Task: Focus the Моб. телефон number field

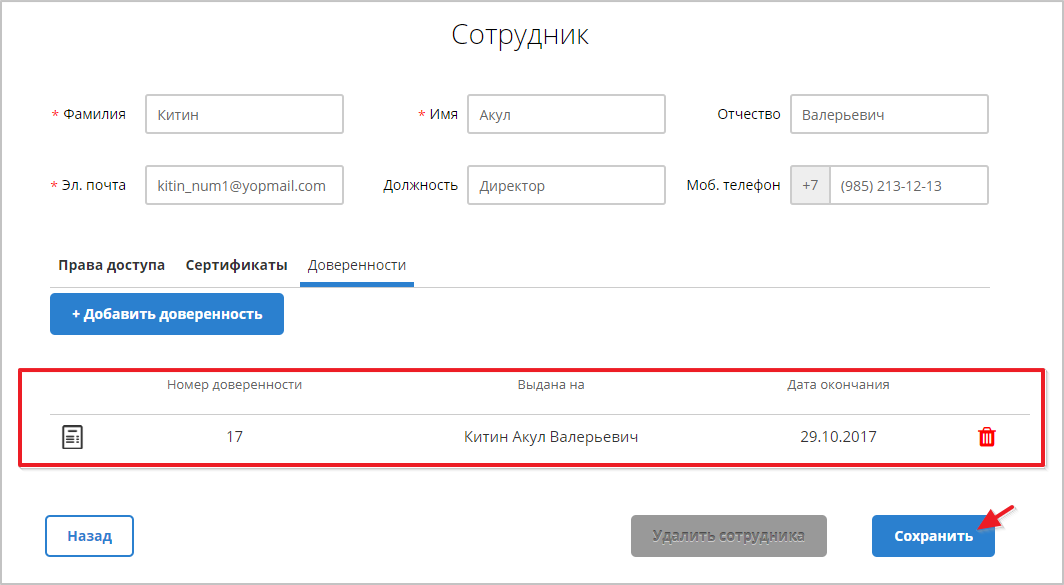Action: pos(908,185)
